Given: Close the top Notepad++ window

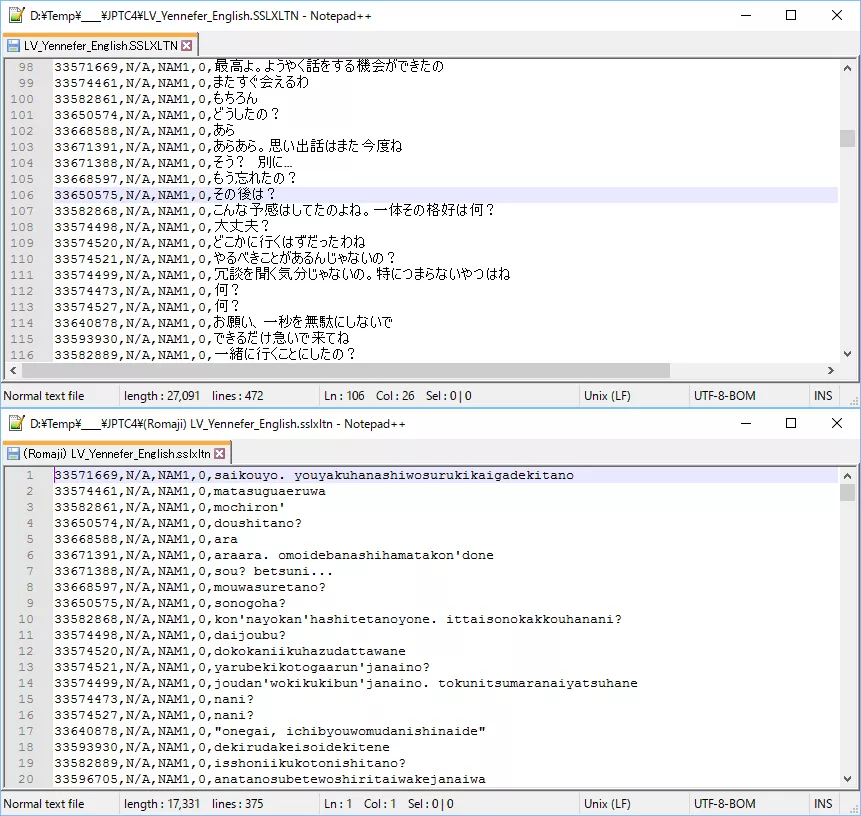Looking at the screenshot, I should pos(837,15).
